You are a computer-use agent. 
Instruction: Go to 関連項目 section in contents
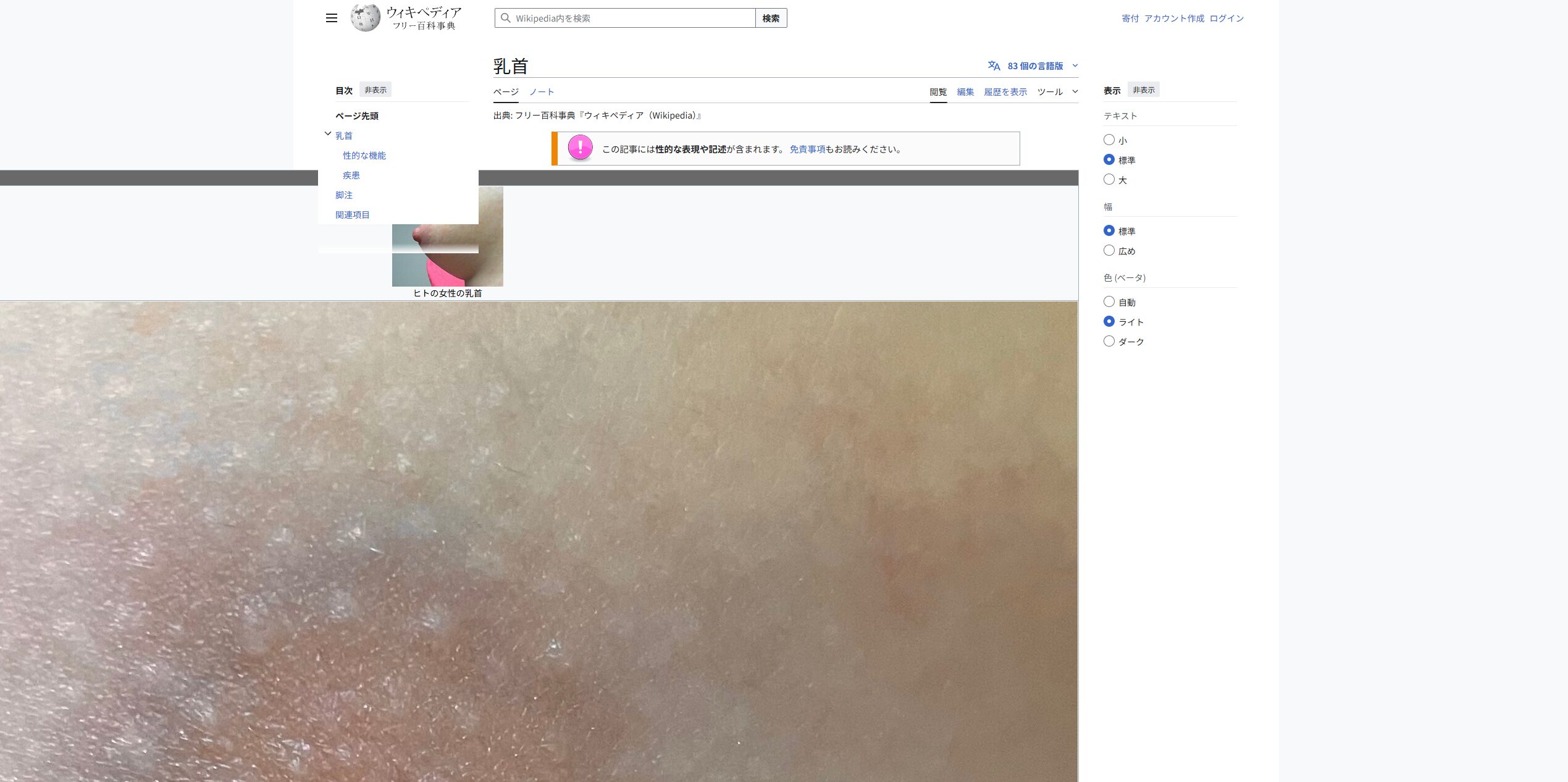tap(353, 215)
